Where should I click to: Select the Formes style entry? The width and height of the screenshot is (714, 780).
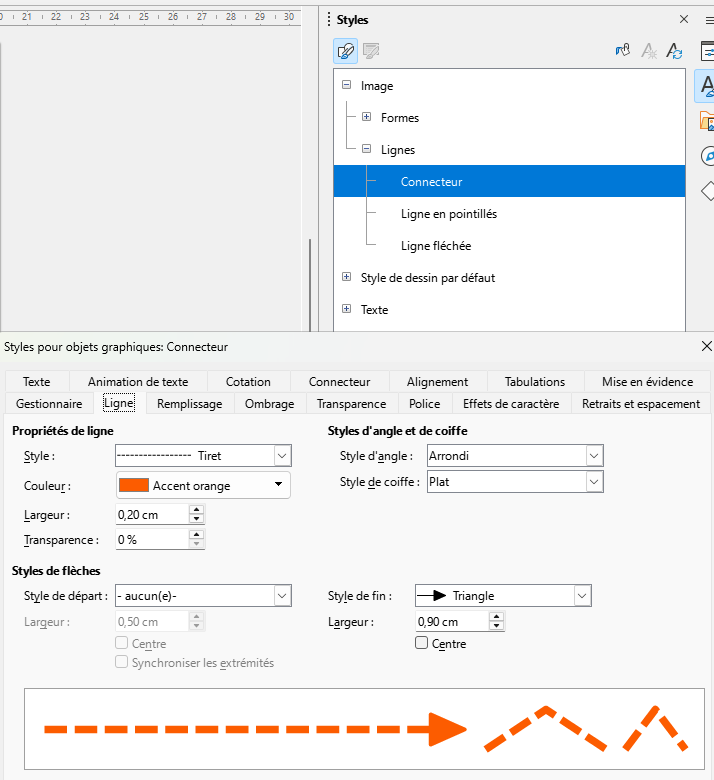point(400,118)
